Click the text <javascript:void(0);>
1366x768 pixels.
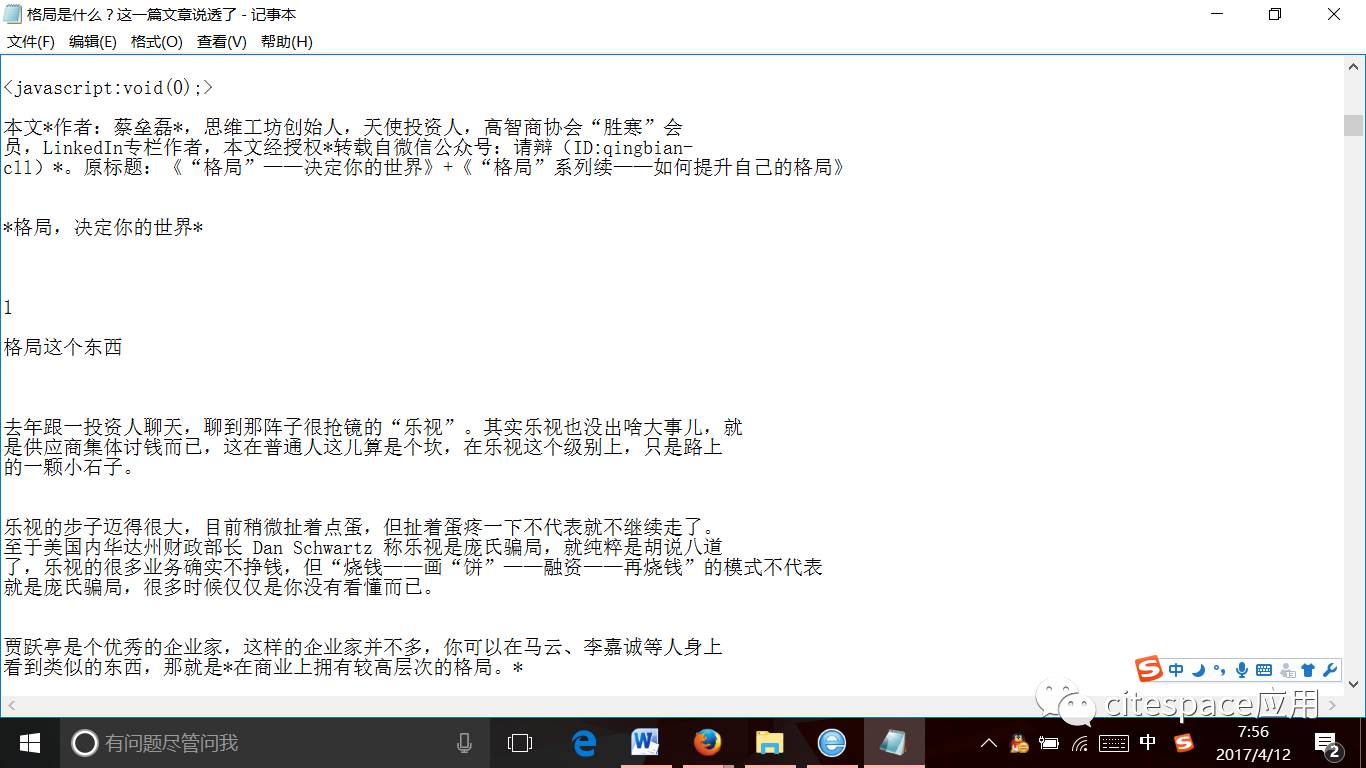(x=108, y=88)
